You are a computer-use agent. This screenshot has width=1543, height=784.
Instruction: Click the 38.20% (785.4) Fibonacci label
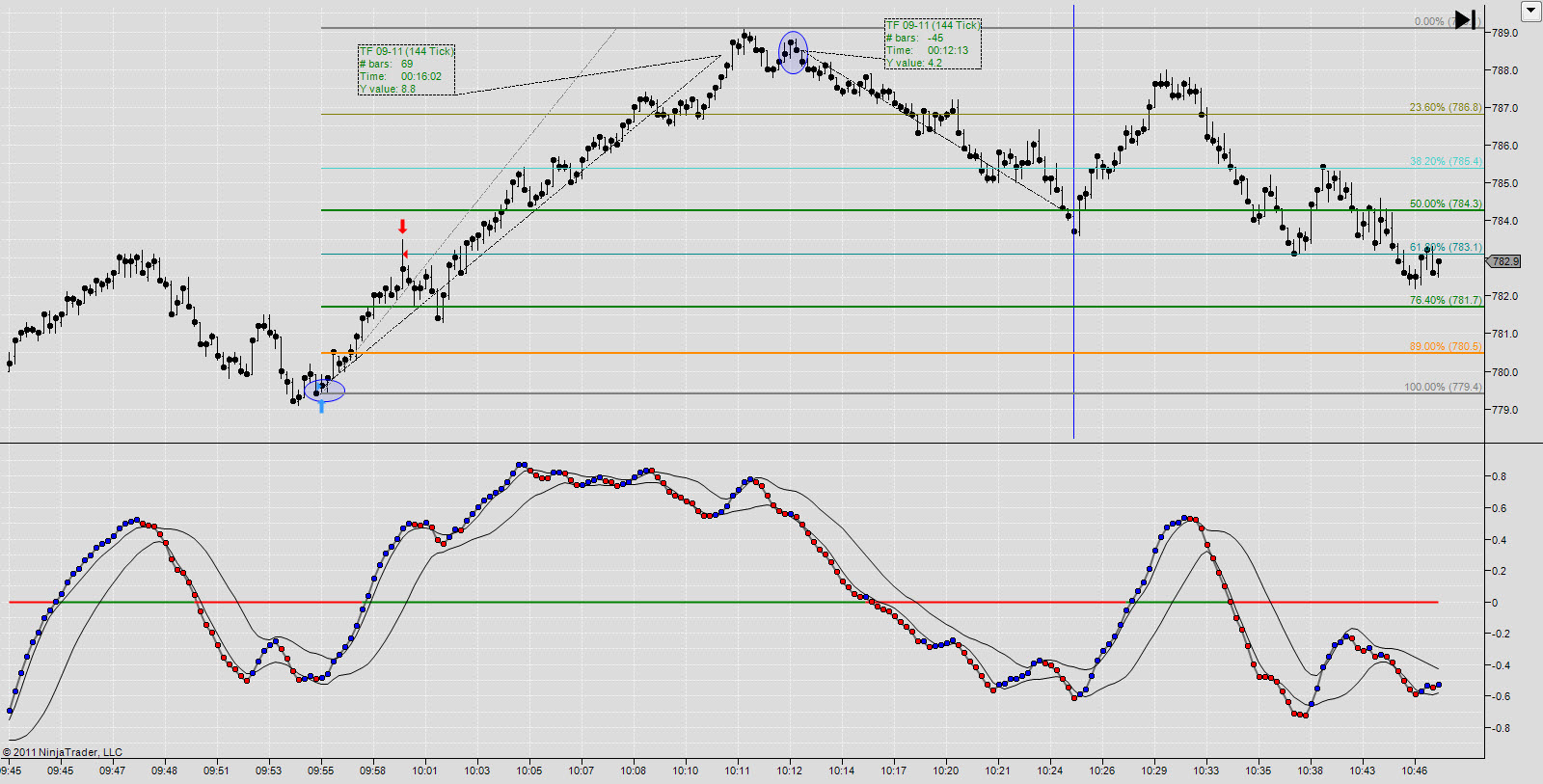(x=1445, y=161)
